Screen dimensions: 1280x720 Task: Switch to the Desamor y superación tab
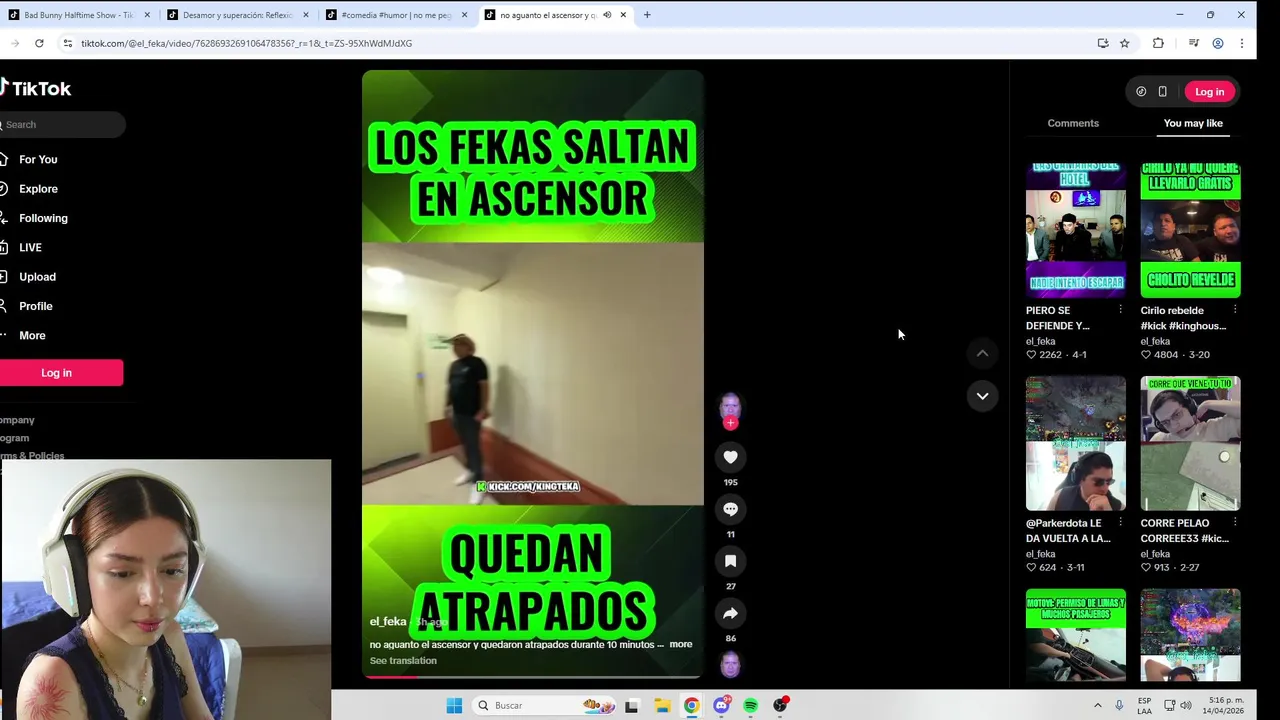[237, 15]
